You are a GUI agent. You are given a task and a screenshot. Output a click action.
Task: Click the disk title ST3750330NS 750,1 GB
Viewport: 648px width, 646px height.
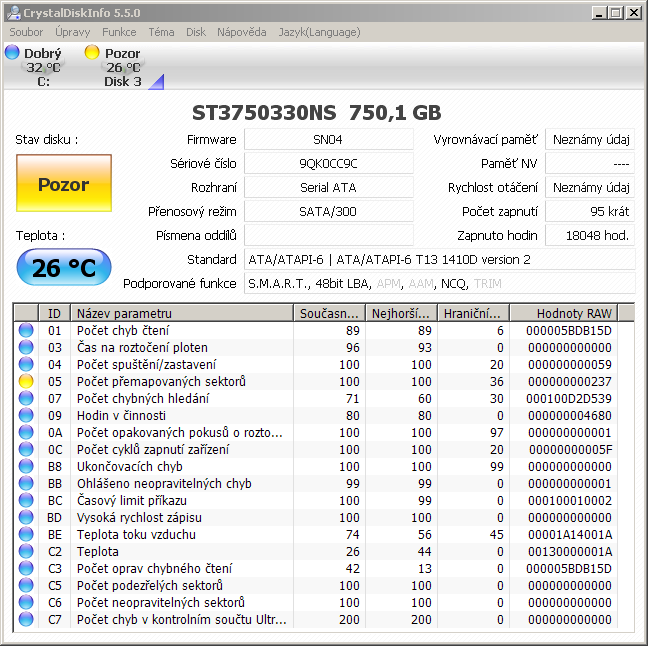coord(317,112)
